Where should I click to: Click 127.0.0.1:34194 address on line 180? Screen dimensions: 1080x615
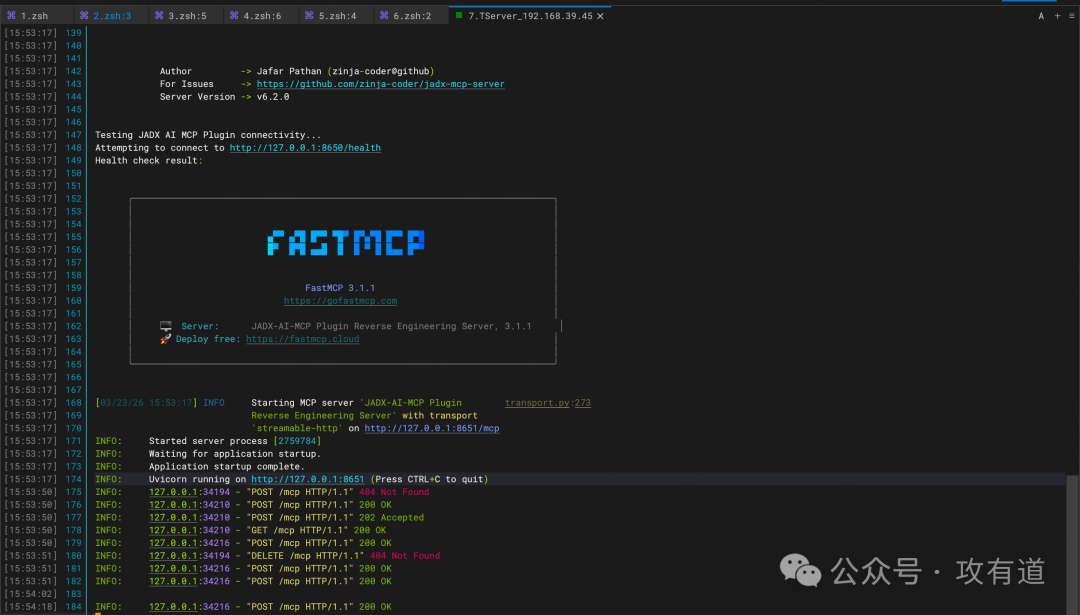(x=189, y=556)
